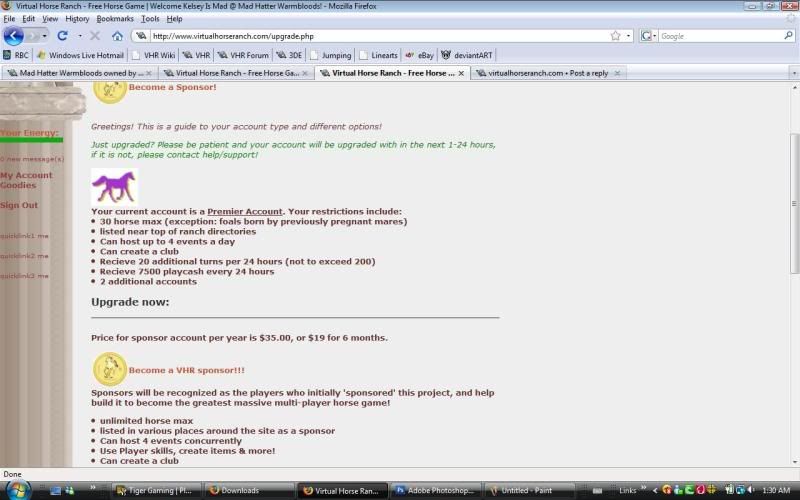
Task: Open the Bookmarks menu
Action: tap(115, 19)
